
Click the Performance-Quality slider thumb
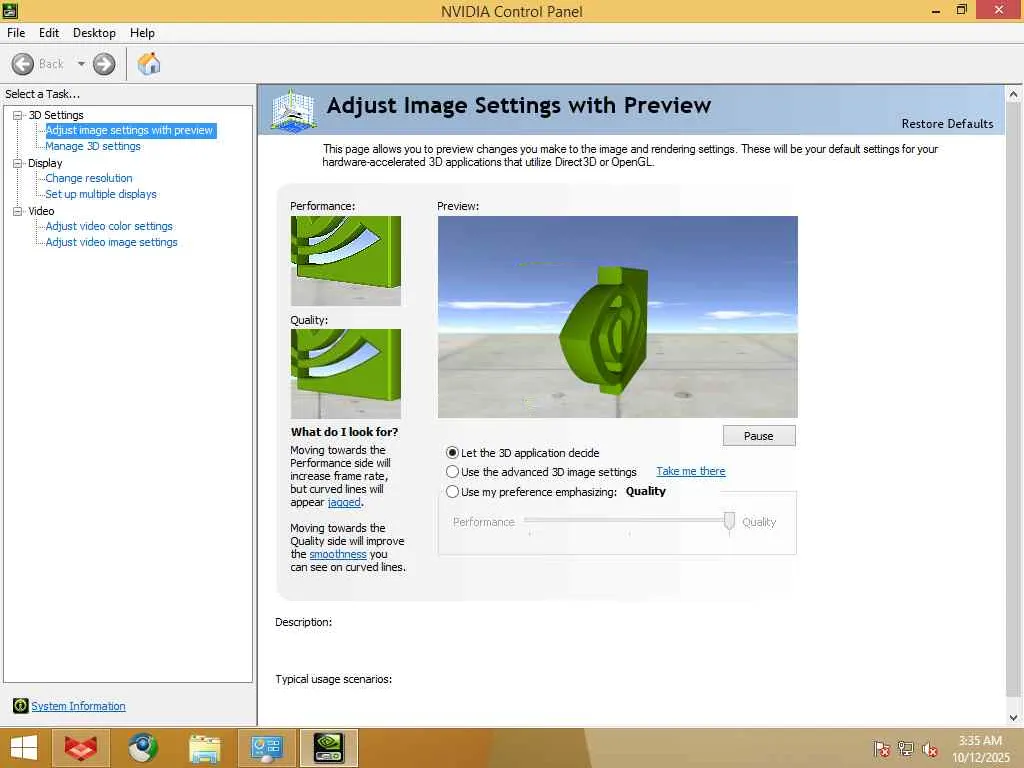[729, 521]
